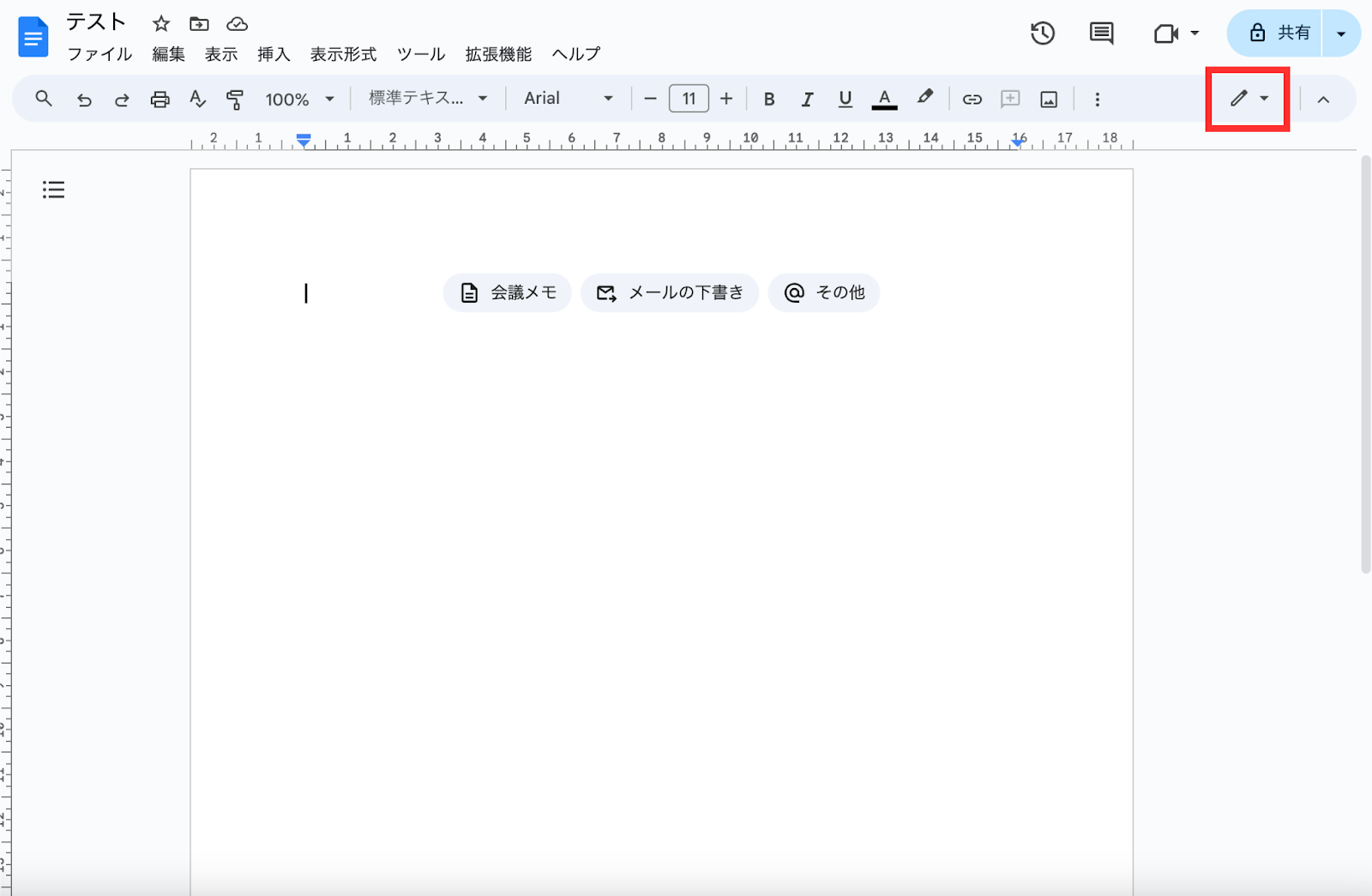
Task: Print the document
Action: (159, 99)
